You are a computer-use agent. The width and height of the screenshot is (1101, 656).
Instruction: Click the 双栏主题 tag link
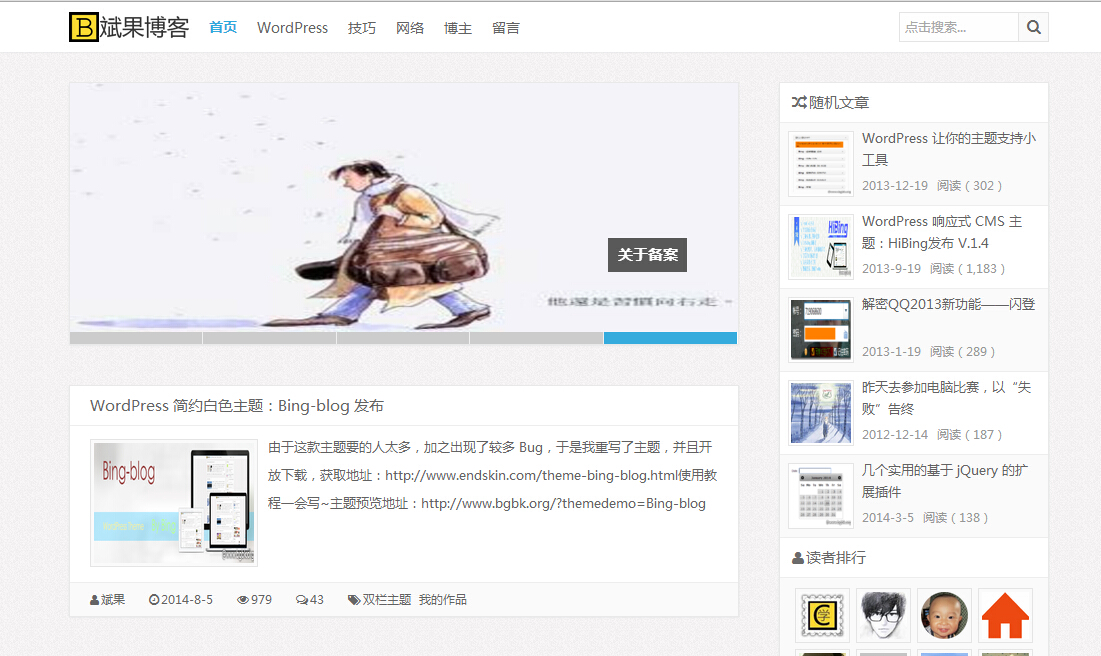(387, 600)
